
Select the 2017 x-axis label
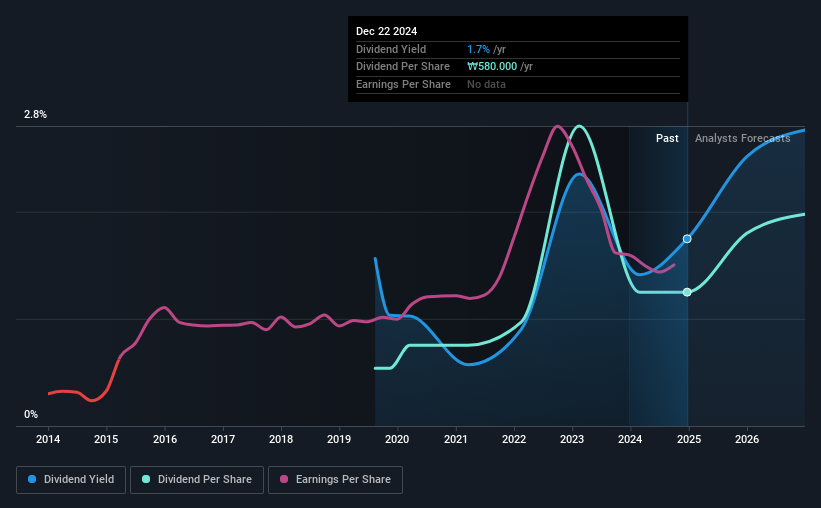tap(223, 439)
